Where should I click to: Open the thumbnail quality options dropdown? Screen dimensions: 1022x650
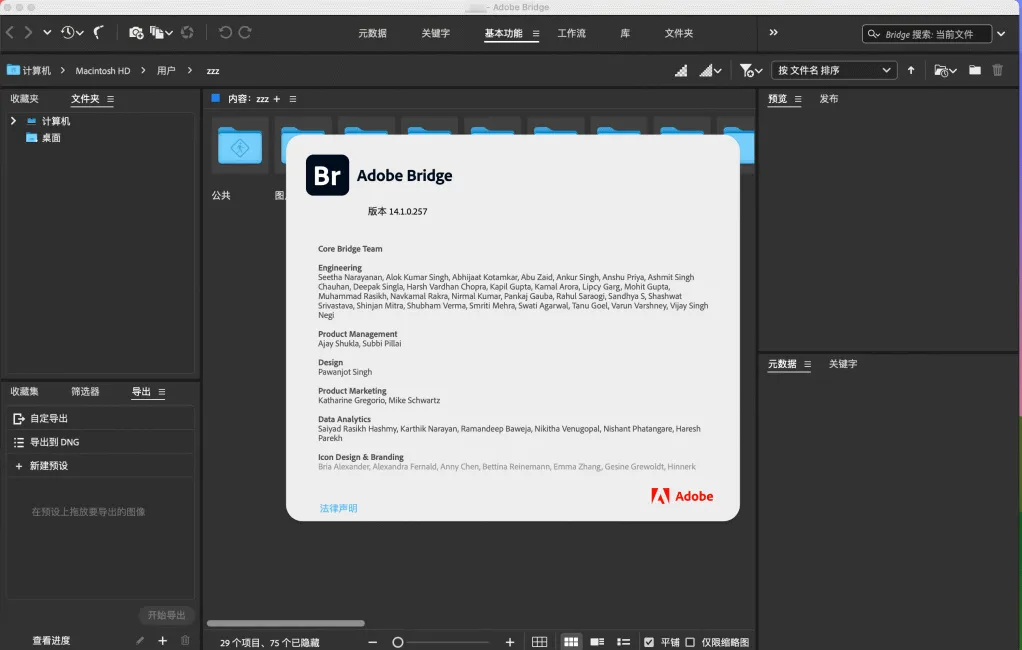710,70
